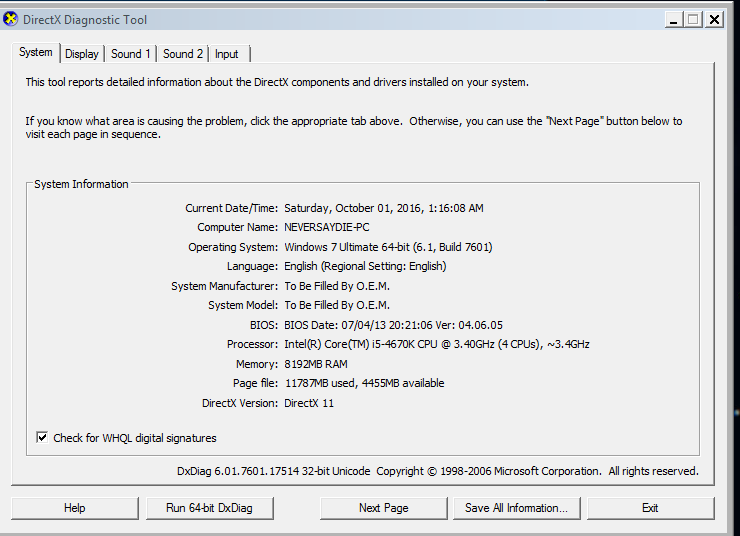Go to the Sound 2 tab
Image resolution: width=740 pixels, height=536 pixels.
[x=183, y=54]
